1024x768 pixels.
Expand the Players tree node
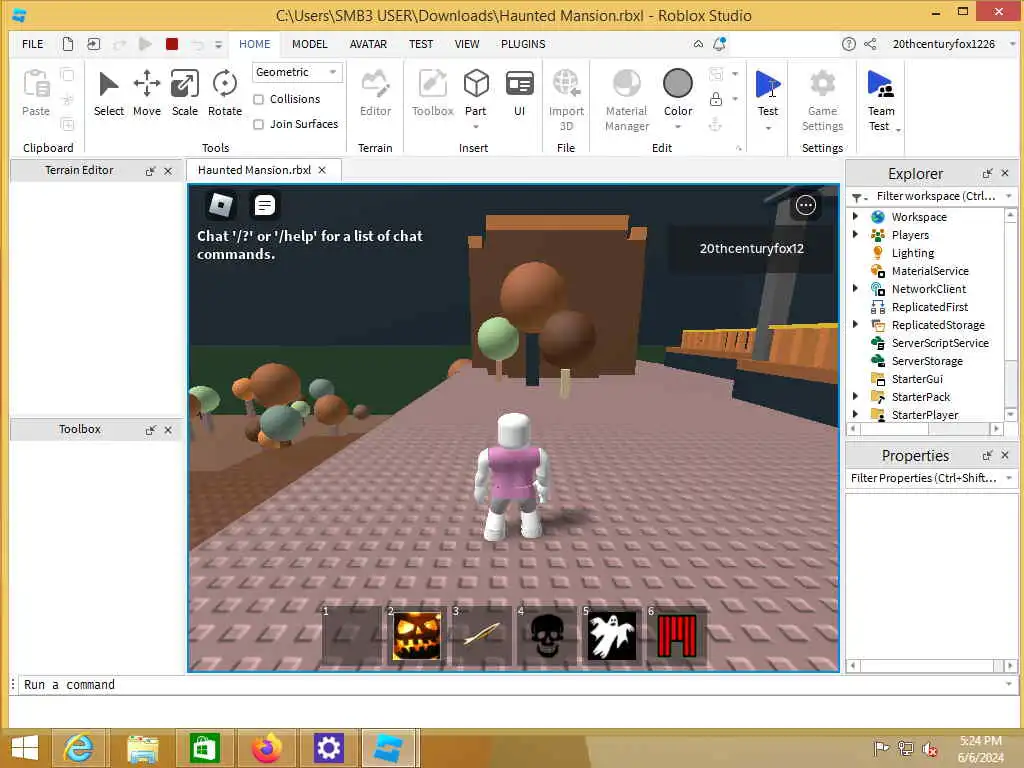pos(856,234)
